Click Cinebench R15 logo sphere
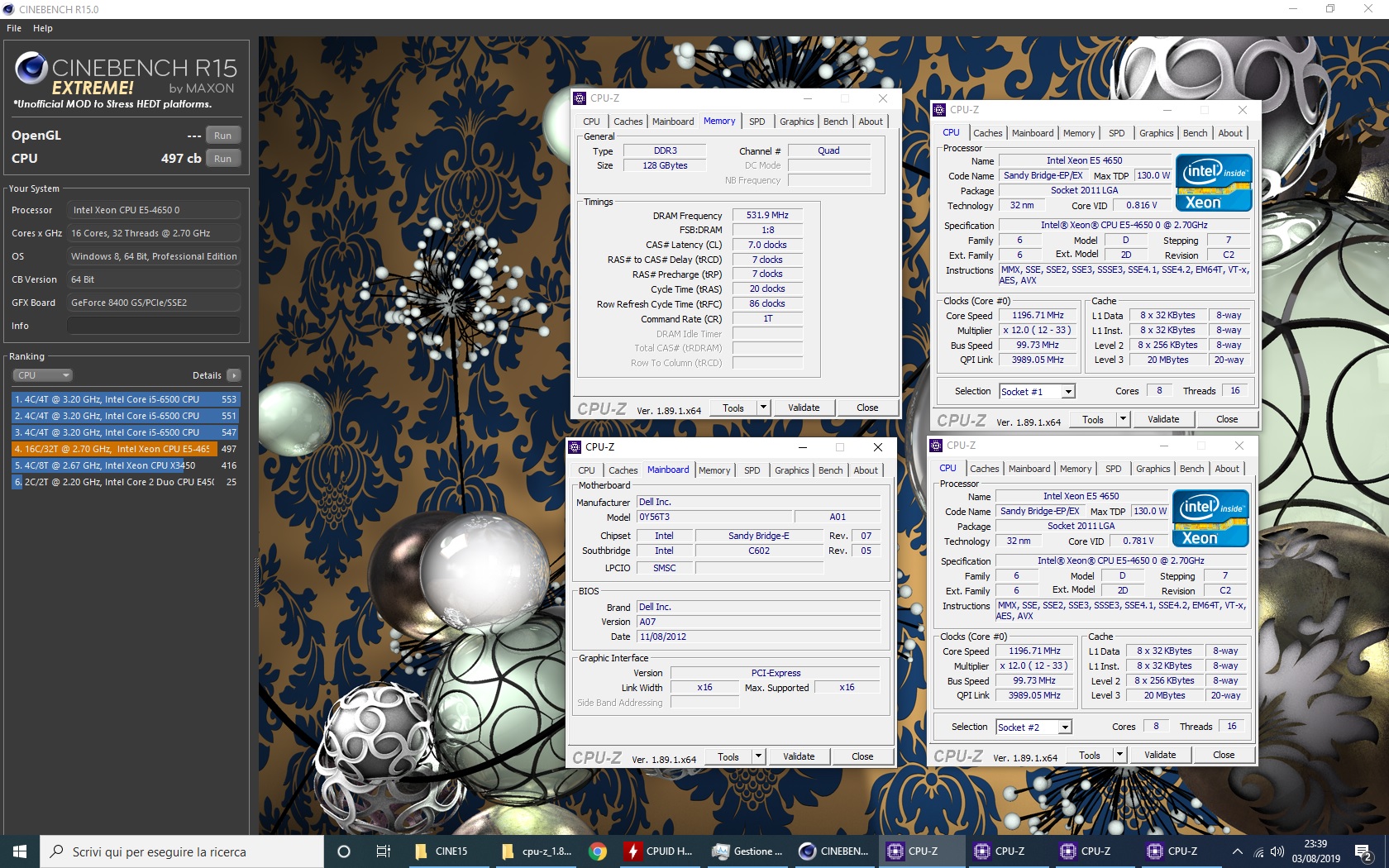This screenshot has height=868, width=1389. (x=31, y=68)
